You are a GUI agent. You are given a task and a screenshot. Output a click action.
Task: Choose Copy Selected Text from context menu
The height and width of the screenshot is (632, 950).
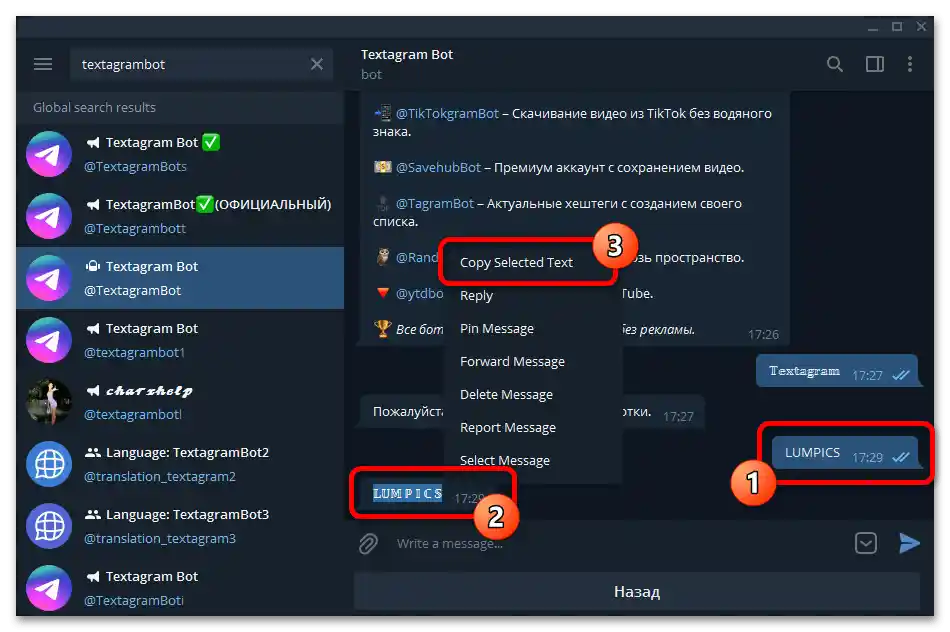(x=516, y=262)
